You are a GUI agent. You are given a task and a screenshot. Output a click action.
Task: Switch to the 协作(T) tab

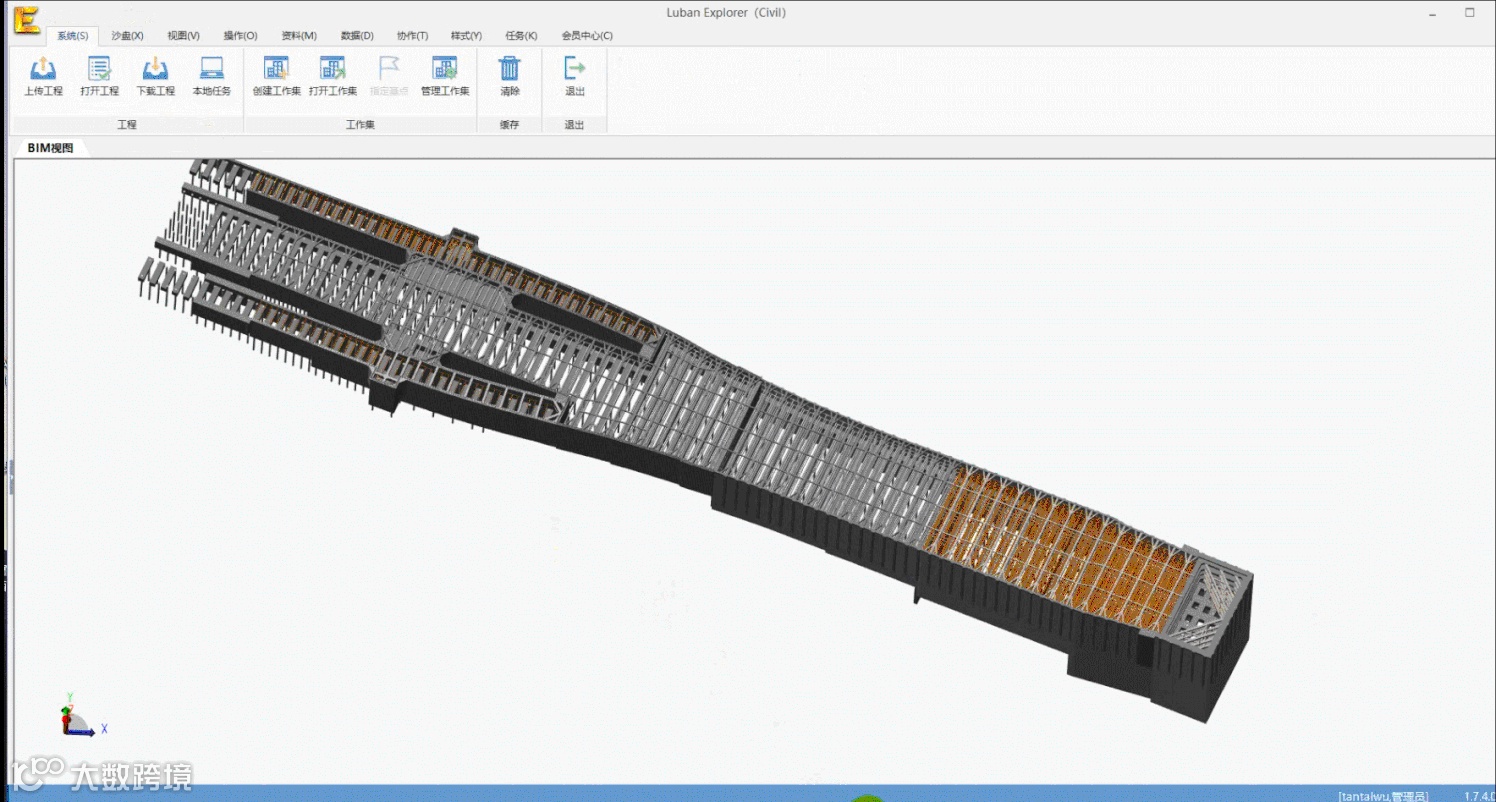[x=412, y=36]
